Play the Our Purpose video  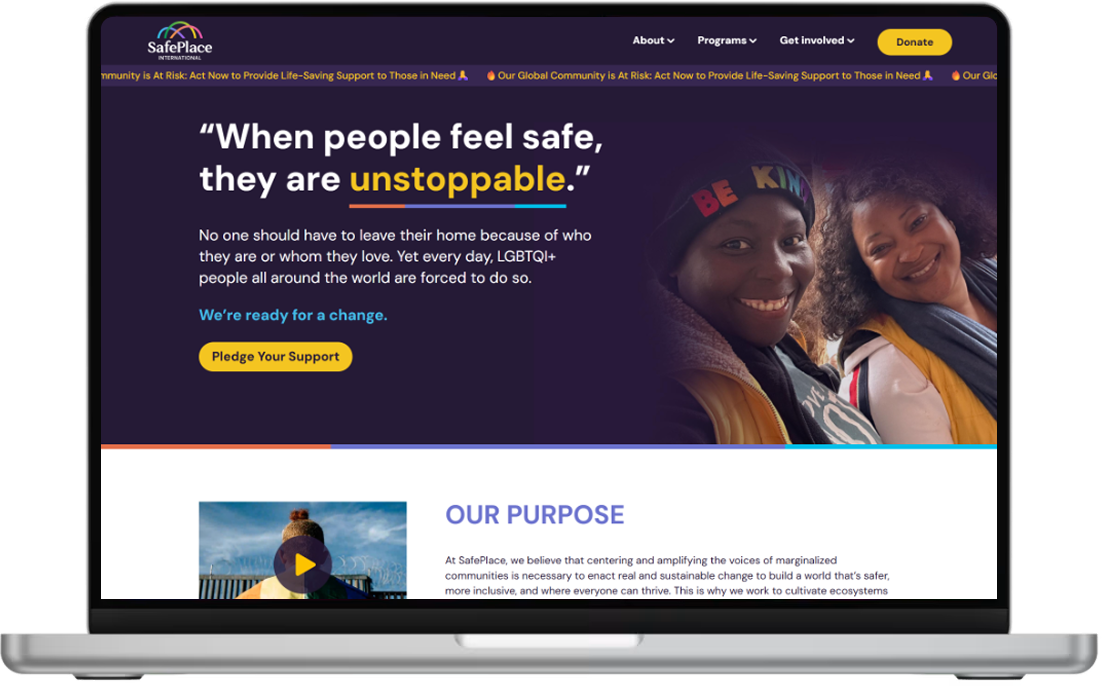303,566
